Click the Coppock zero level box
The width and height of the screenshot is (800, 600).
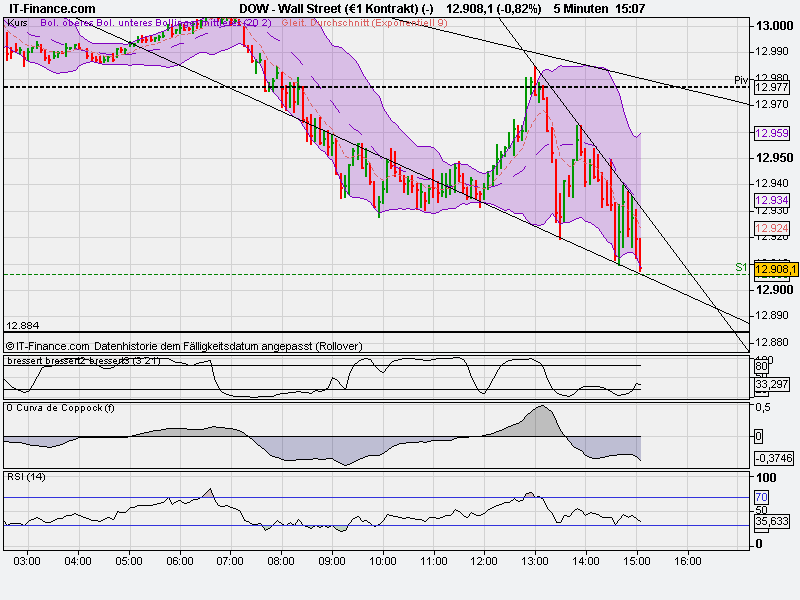point(759,436)
